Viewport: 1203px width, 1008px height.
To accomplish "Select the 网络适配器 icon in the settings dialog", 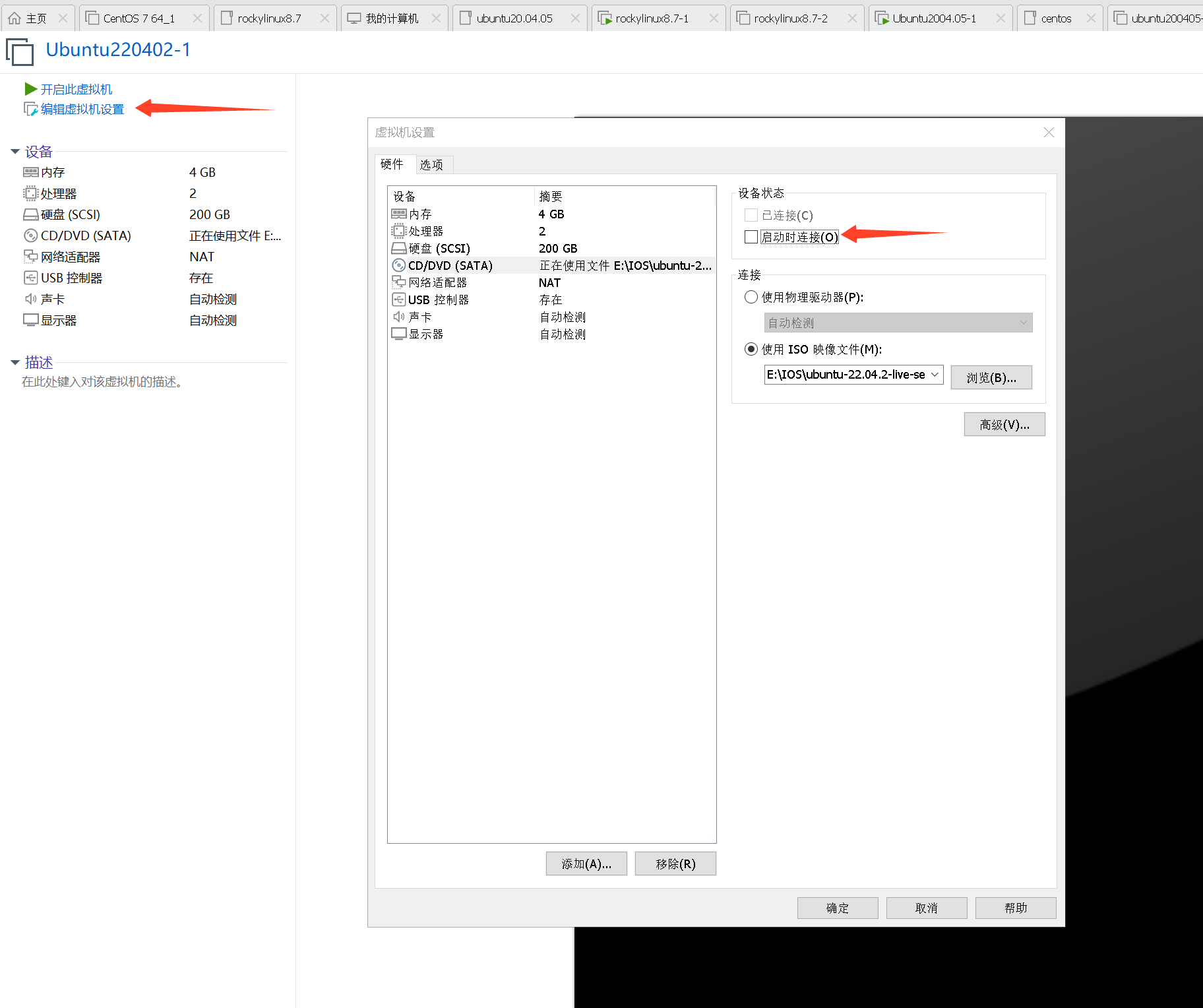I will 398,282.
